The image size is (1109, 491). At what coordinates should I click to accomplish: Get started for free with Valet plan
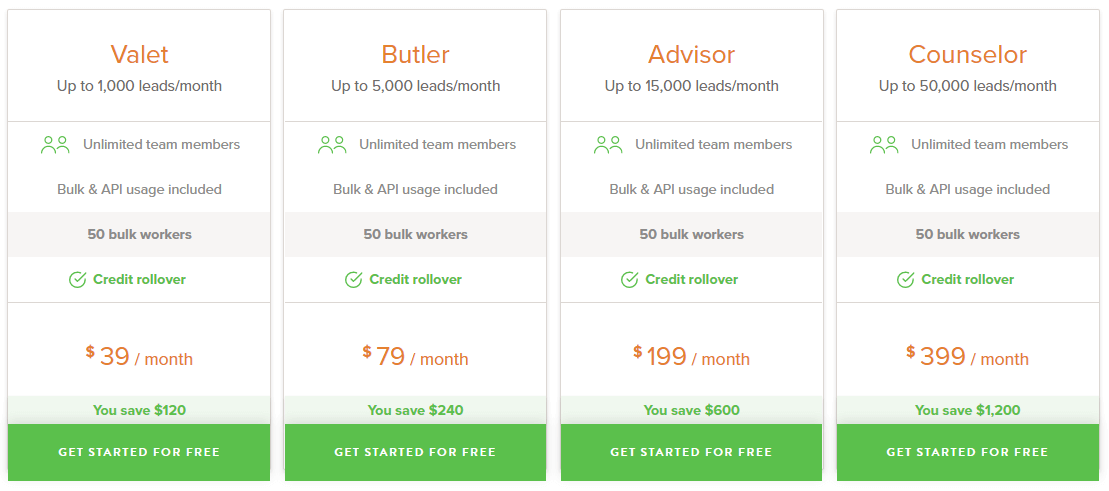tap(139, 452)
